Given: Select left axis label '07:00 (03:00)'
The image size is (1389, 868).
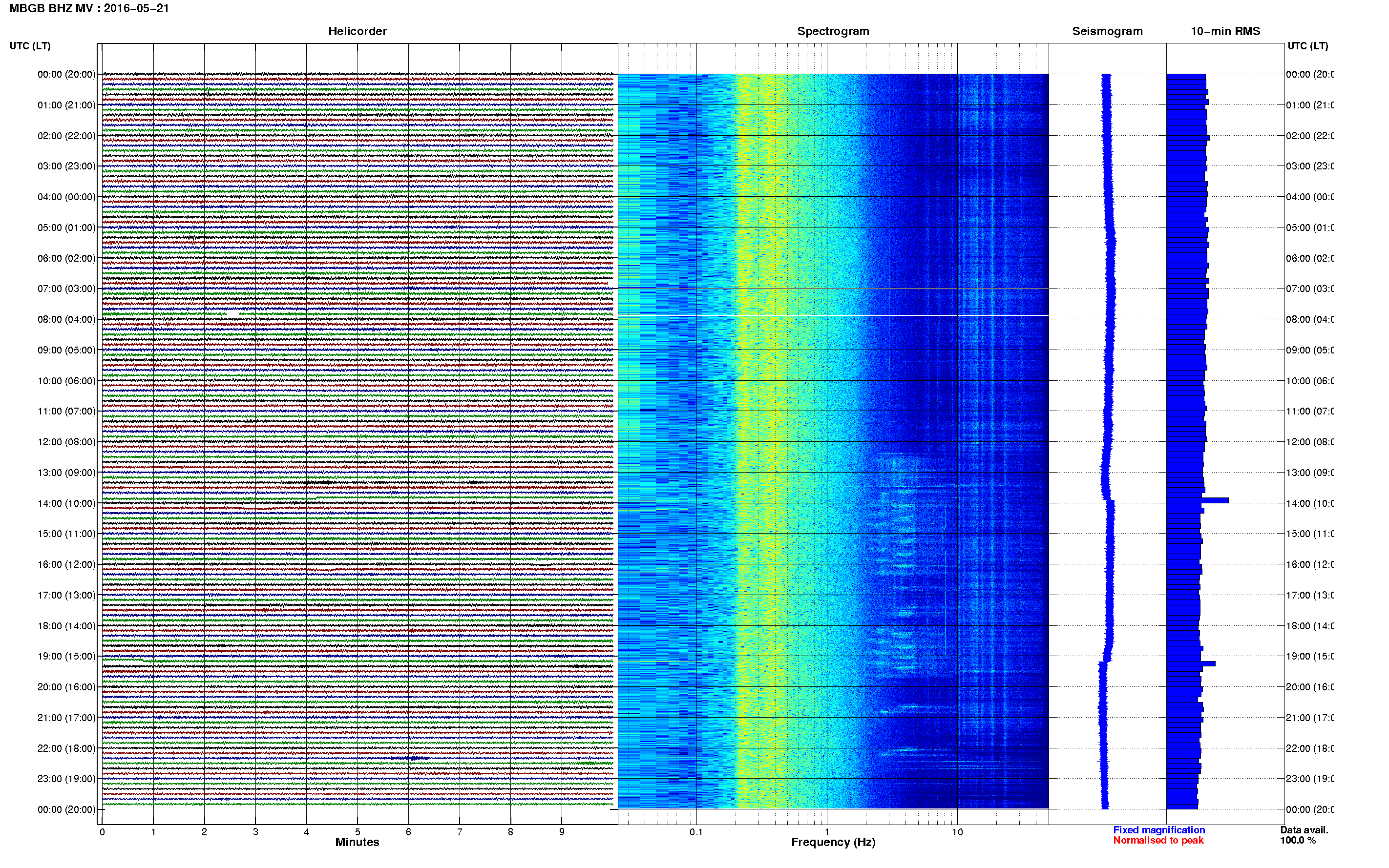Looking at the screenshot, I should pyautogui.click(x=66, y=289).
